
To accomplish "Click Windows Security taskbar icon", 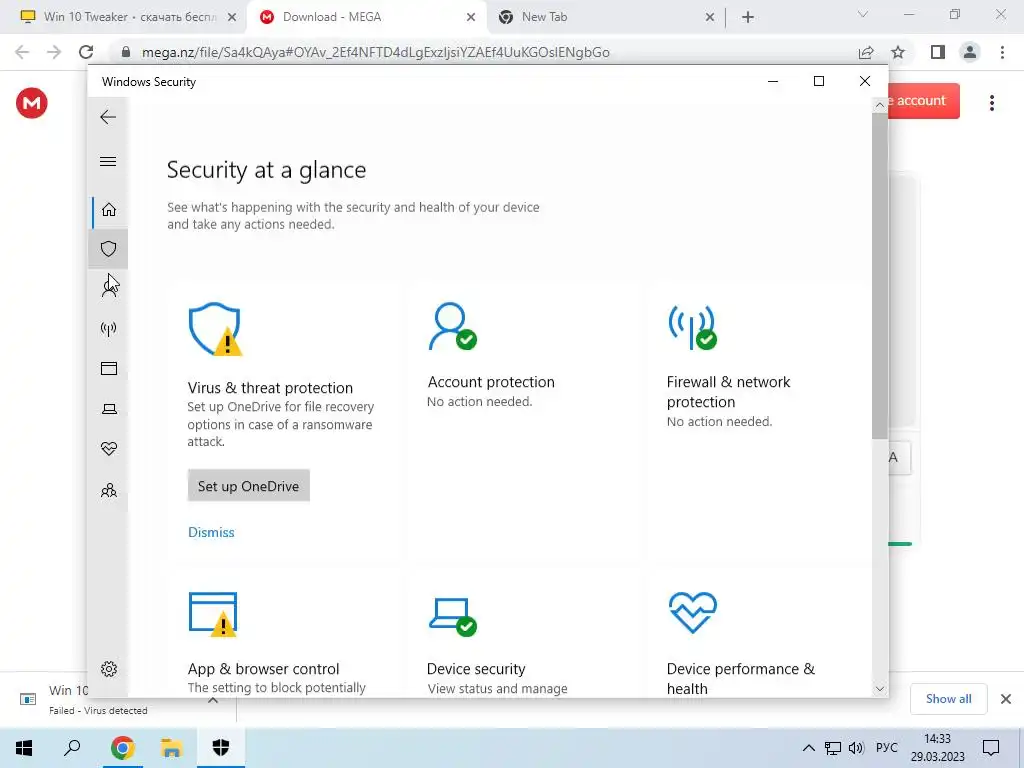I will pos(221,748).
